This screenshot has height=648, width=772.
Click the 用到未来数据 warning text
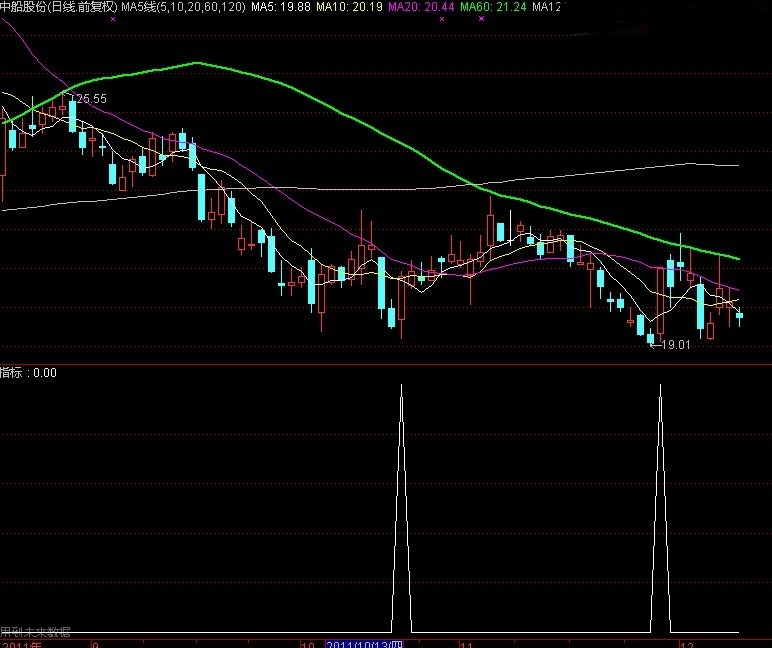point(36,632)
